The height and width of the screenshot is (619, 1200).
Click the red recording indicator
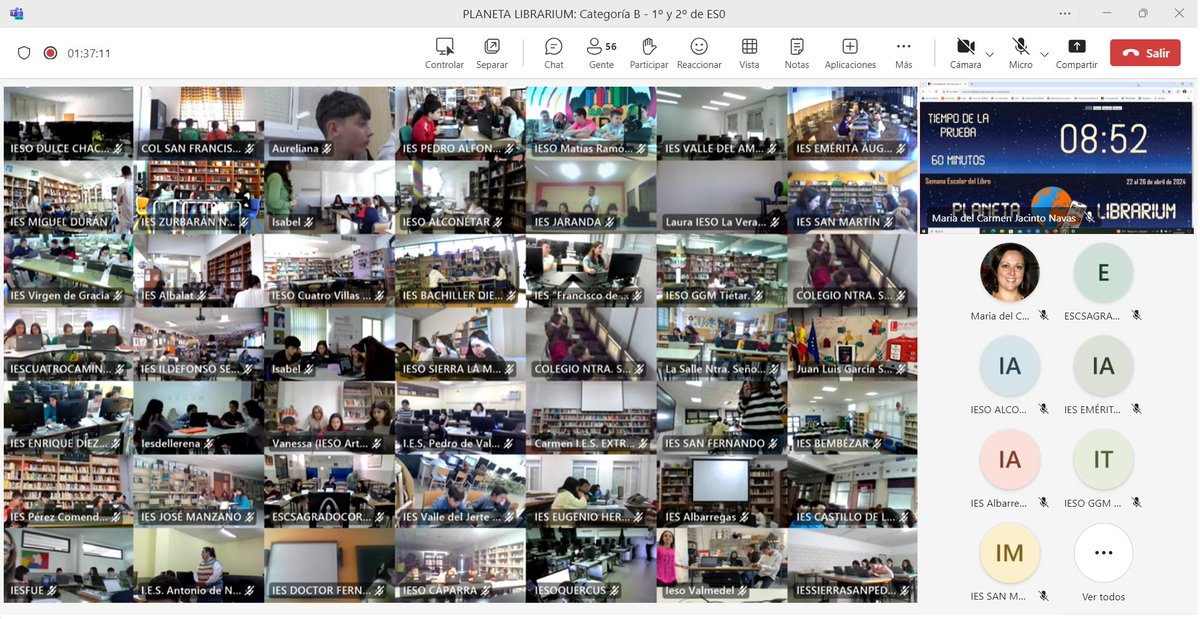tap(50, 53)
